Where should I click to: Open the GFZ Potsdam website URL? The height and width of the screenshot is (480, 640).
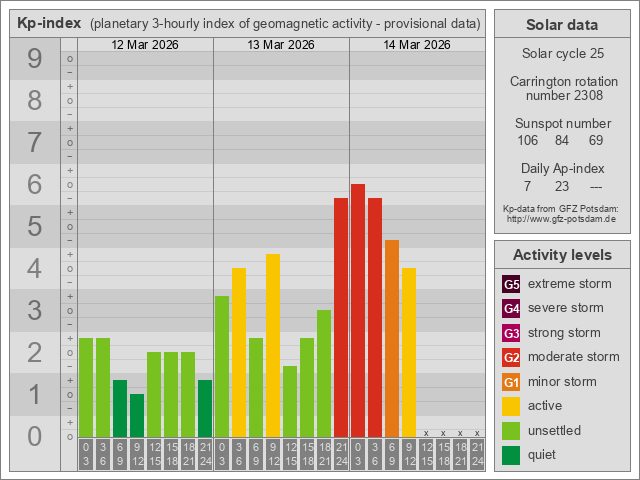[x=561, y=218]
